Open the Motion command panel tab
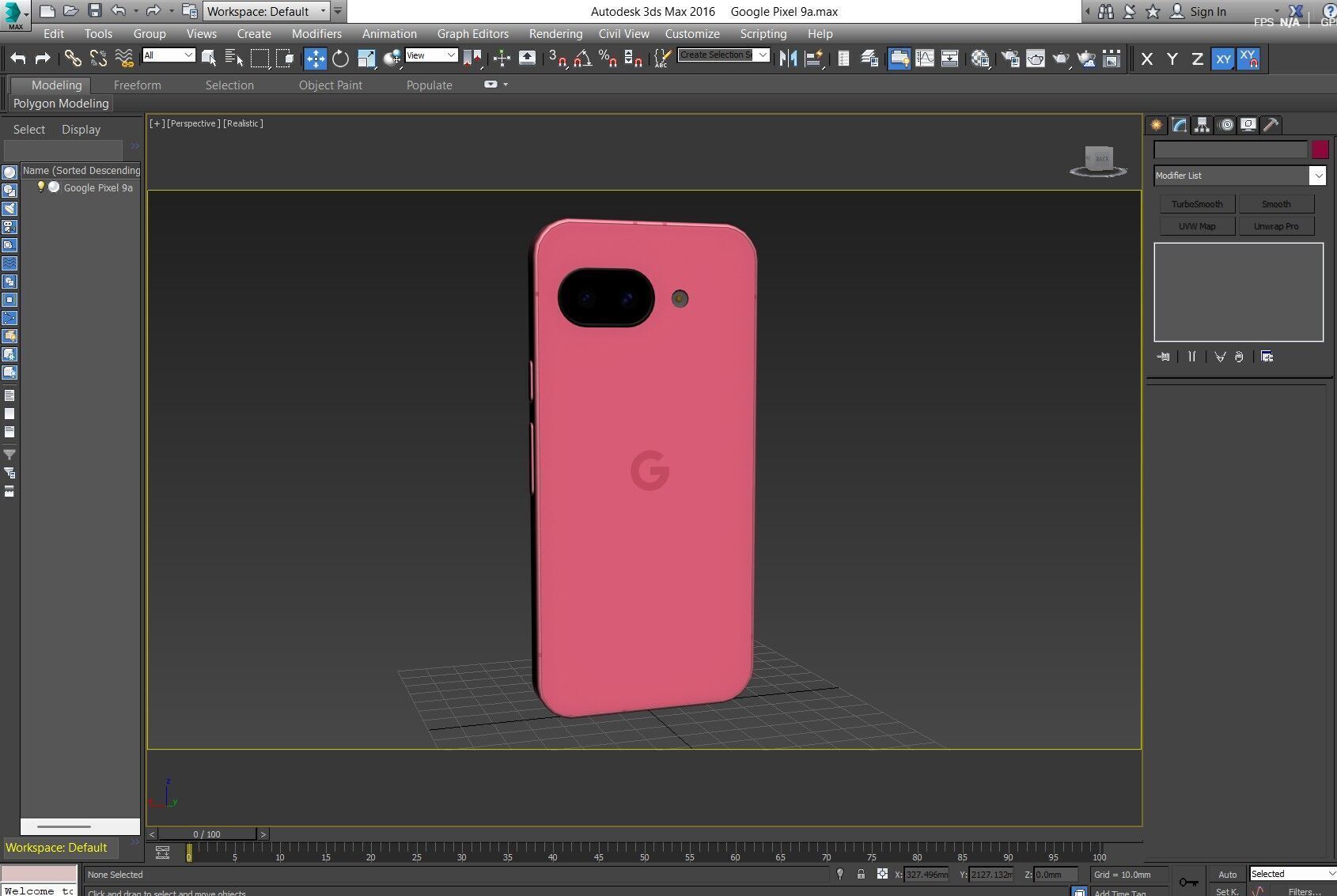 pyautogui.click(x=1226, y=125)
